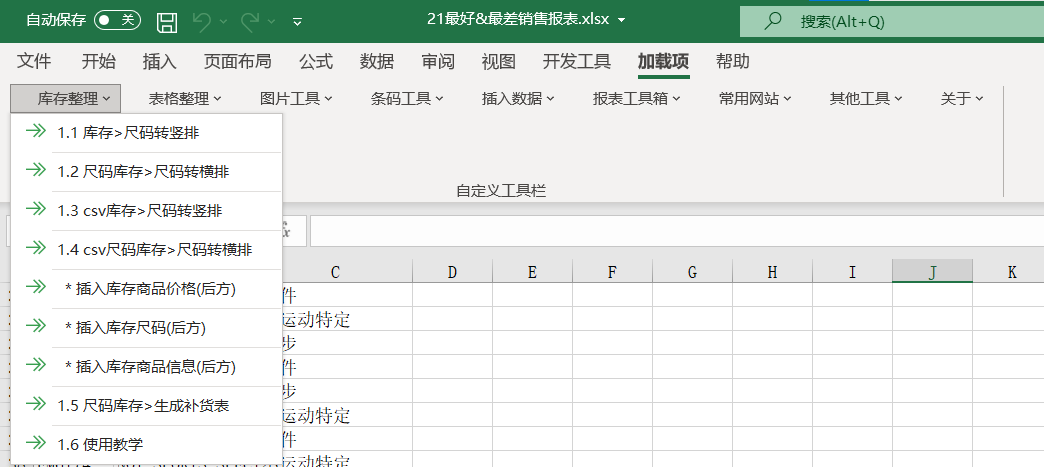
Task: Select column D header
Action: click(x=452, y=271)
